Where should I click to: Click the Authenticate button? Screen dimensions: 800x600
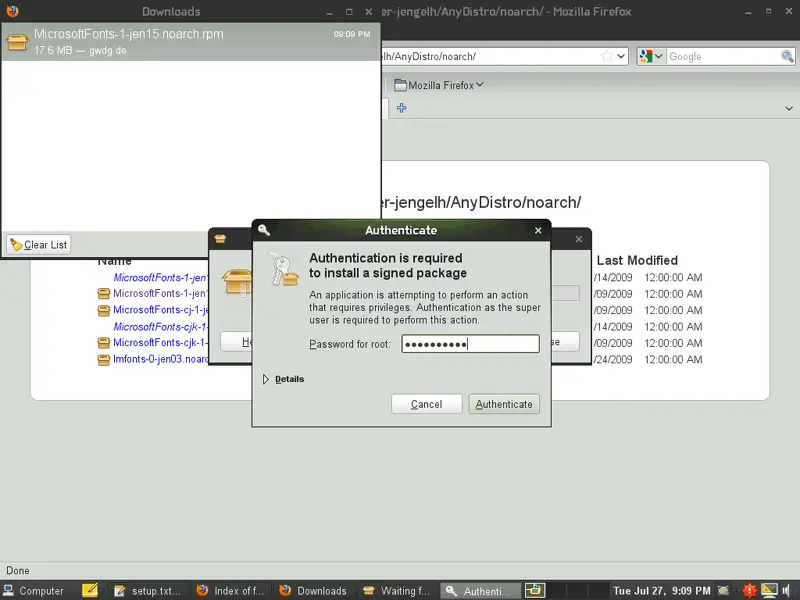click(x=504, y=404)
